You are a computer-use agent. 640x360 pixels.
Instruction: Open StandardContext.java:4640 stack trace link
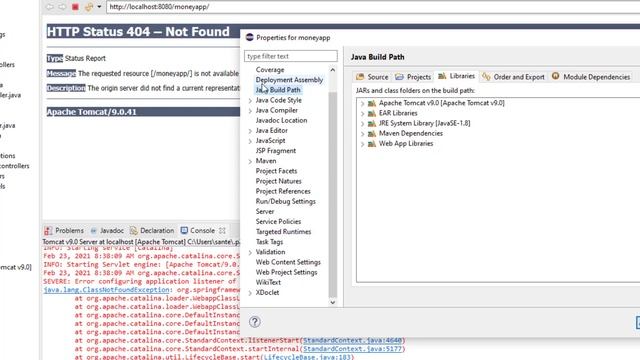coord(353,340)
